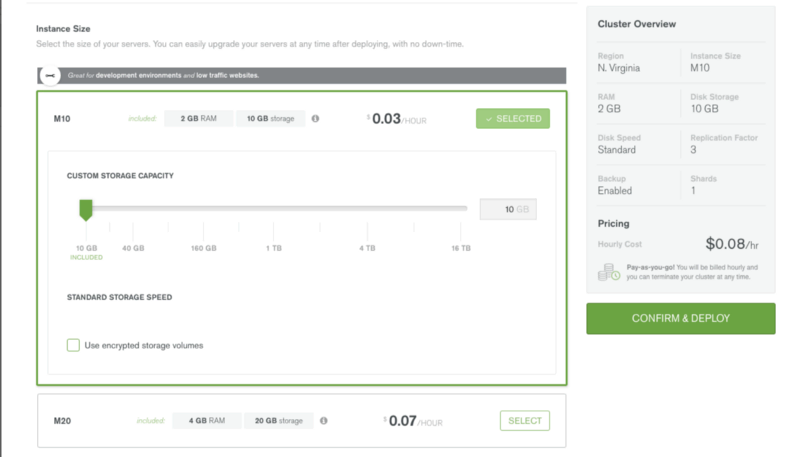The image size is (800, 457).
Task: Click the M20 info icon
Action: coord(323,421)
